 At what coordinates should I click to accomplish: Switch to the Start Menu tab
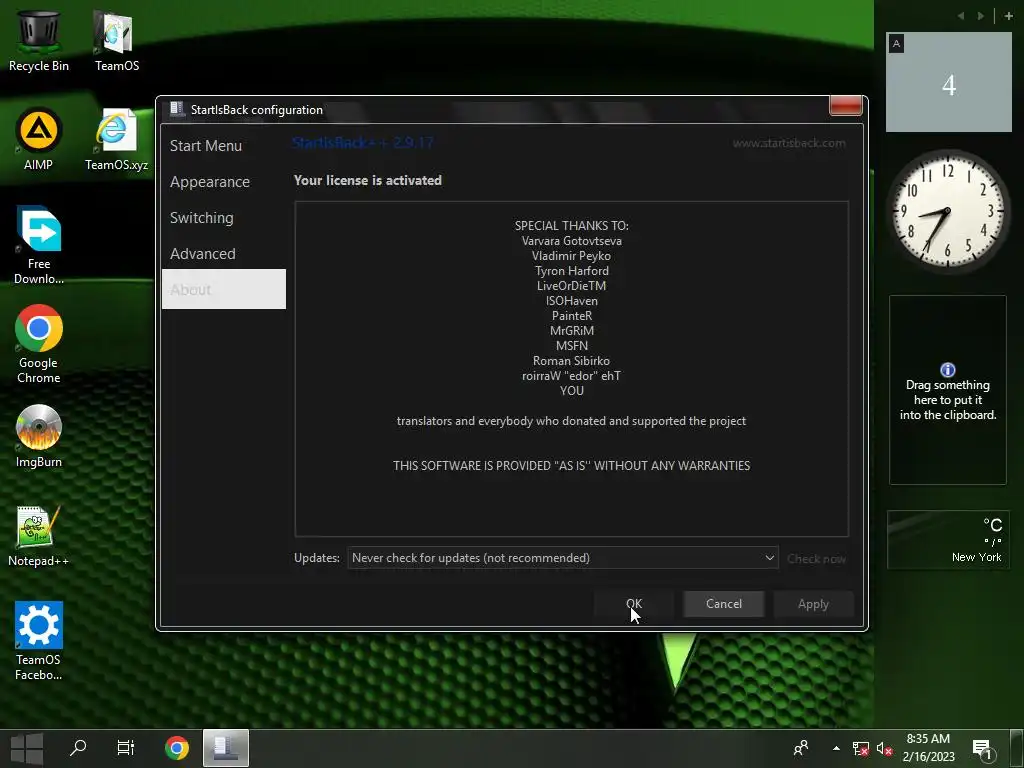tap(223, 146)
